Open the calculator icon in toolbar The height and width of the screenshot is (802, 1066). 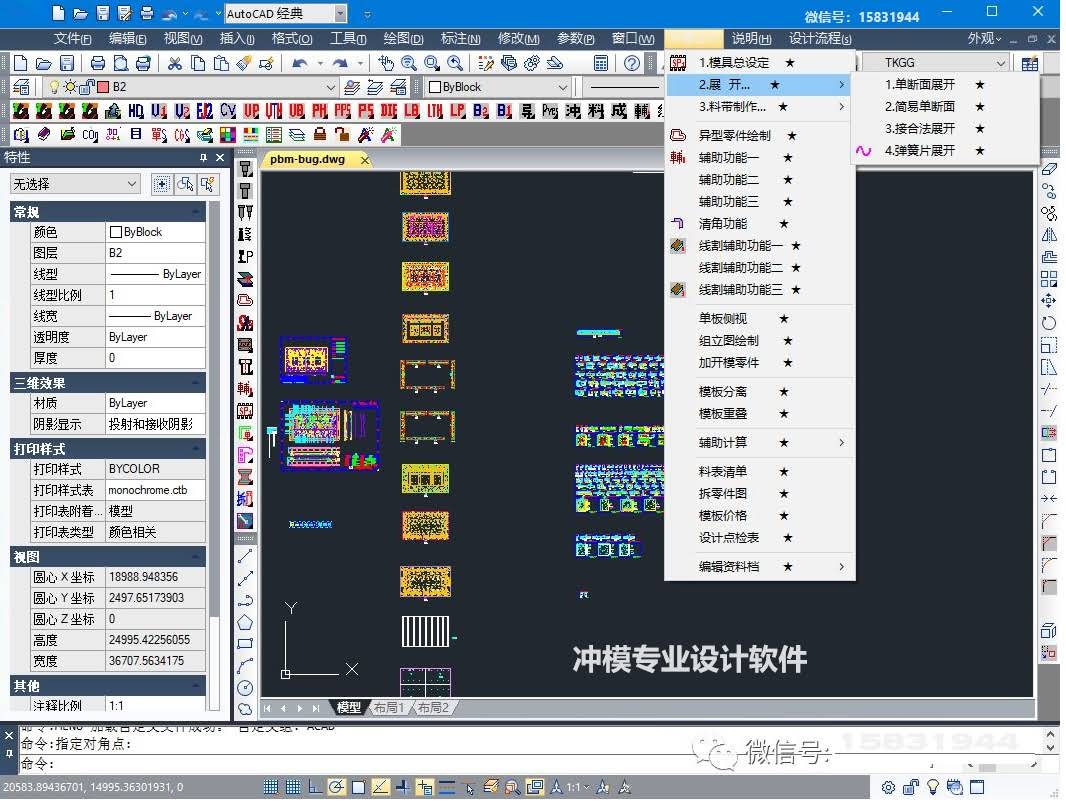tap(601, 64)
